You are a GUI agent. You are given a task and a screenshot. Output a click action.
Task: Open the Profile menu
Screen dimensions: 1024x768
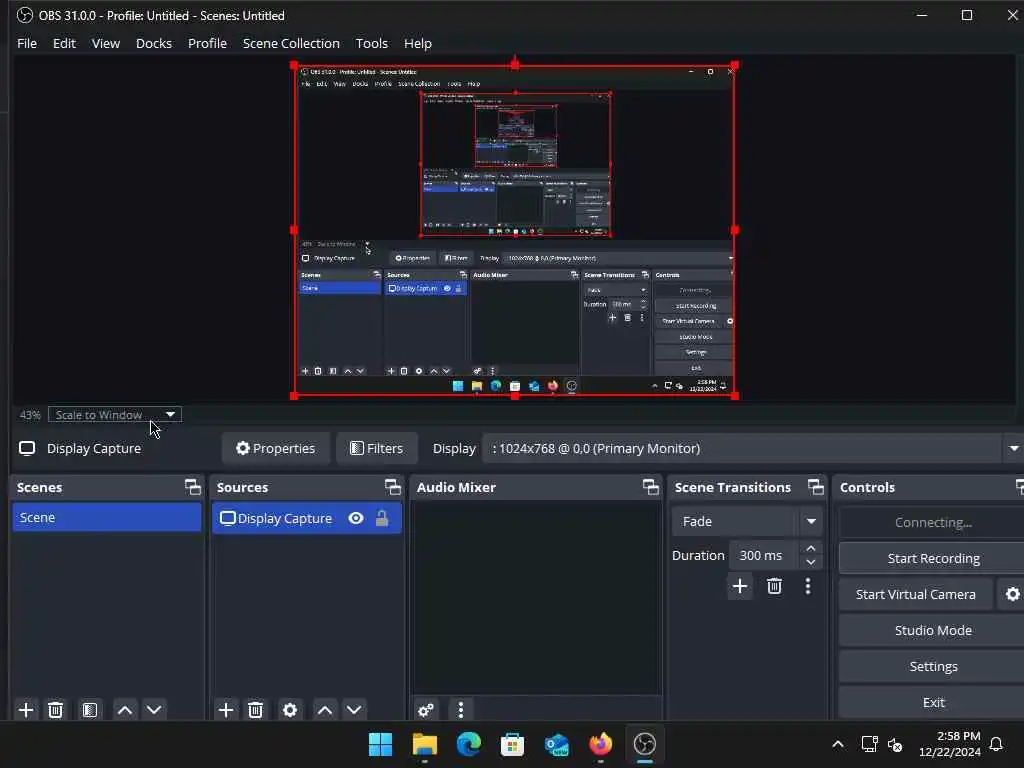pyautogui.click(x=207, y=43)
